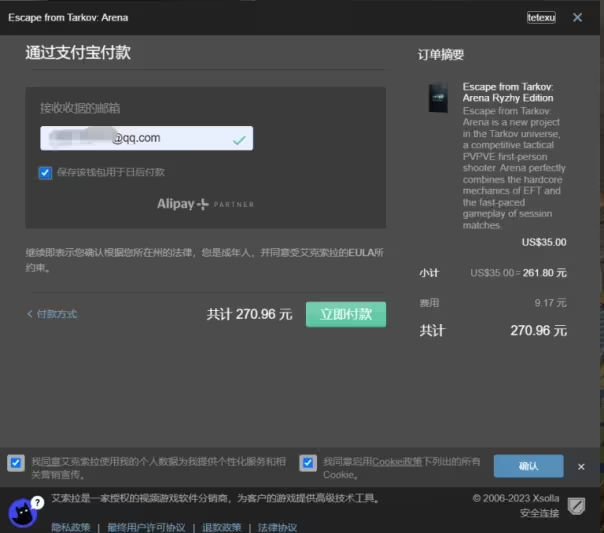Click the question mark badge on help icon
The width and height of the screenshot is (604, 533).
click(x=37, y=502)
